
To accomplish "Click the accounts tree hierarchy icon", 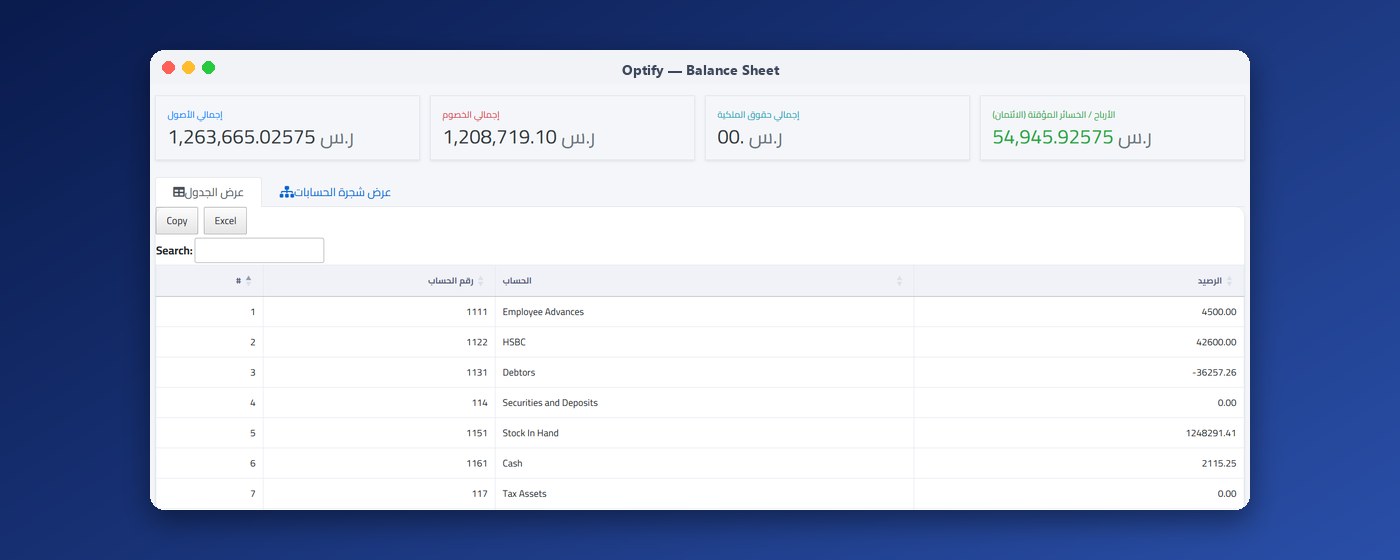I will pyautogui.click(x=286, y=192).
